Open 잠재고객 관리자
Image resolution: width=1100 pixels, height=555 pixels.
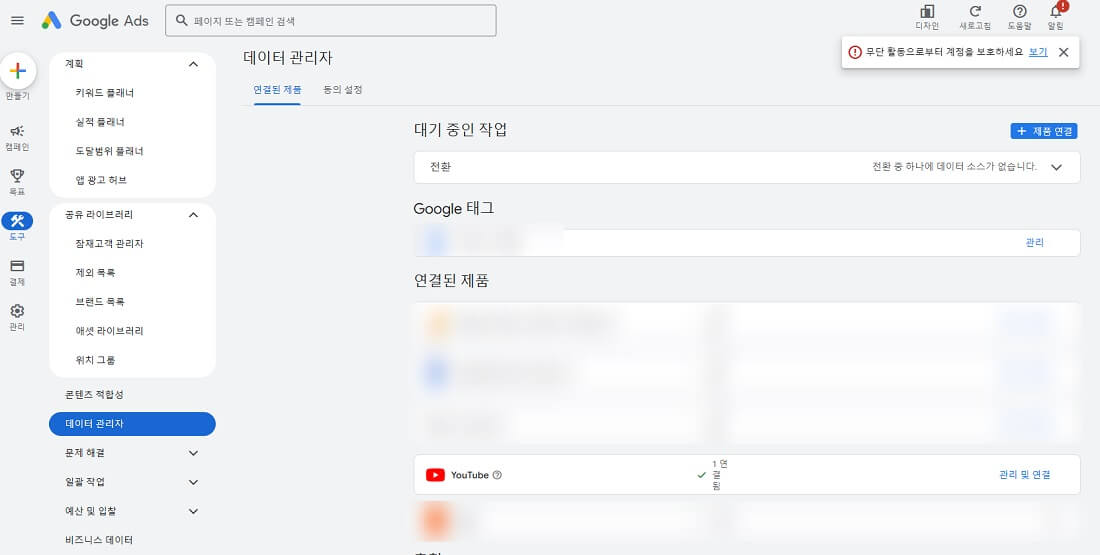[109, 243]
